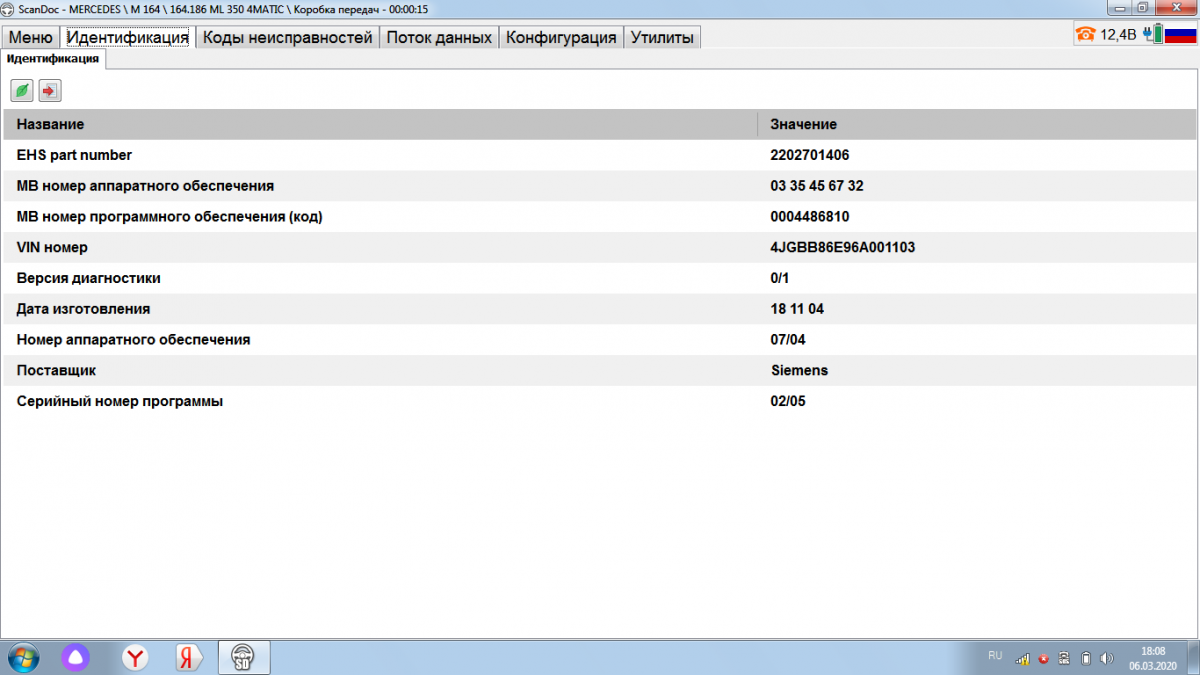Maximize or restore the ScanDoc window
Screen dimensions: 1200x675
(1143, 8)
